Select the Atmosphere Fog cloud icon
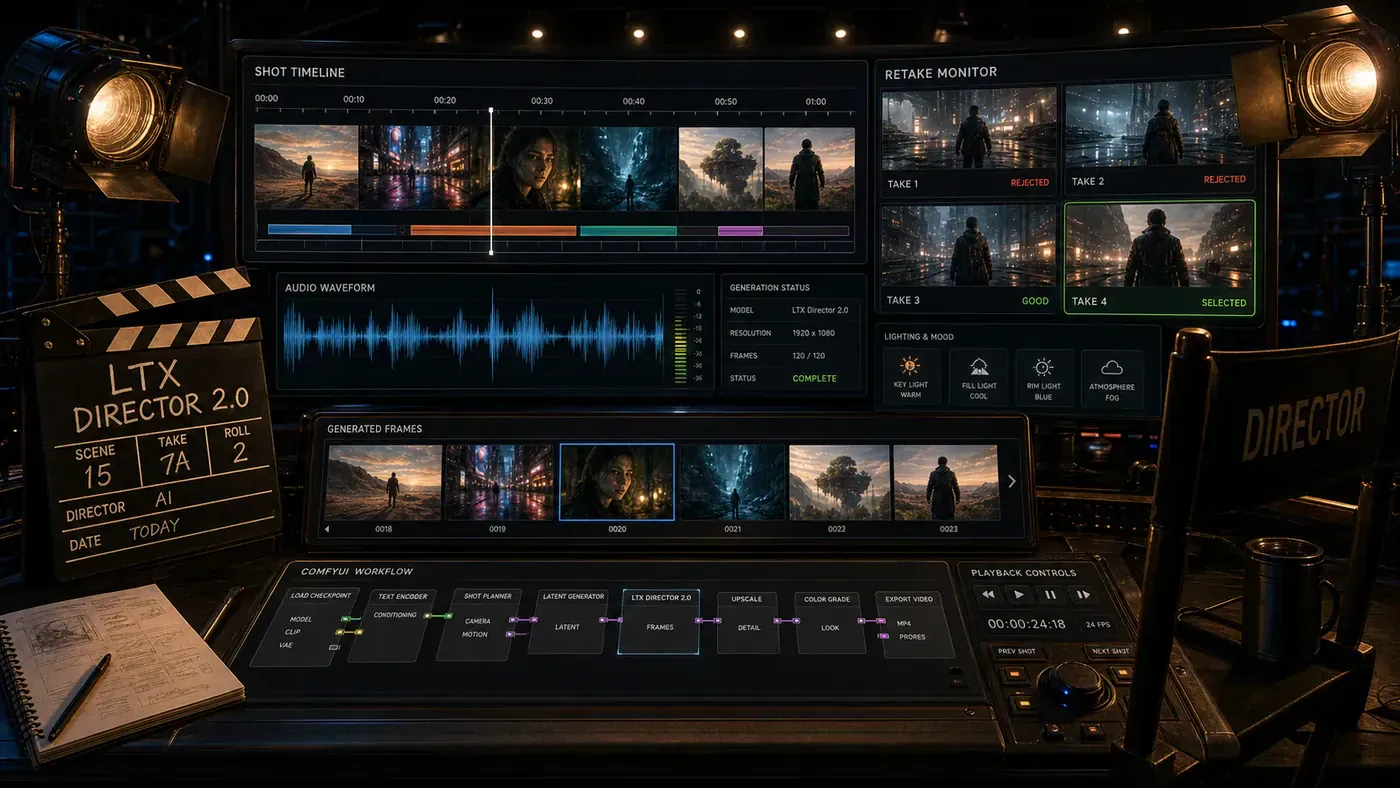1400x788 pixels. (1111, 368)
